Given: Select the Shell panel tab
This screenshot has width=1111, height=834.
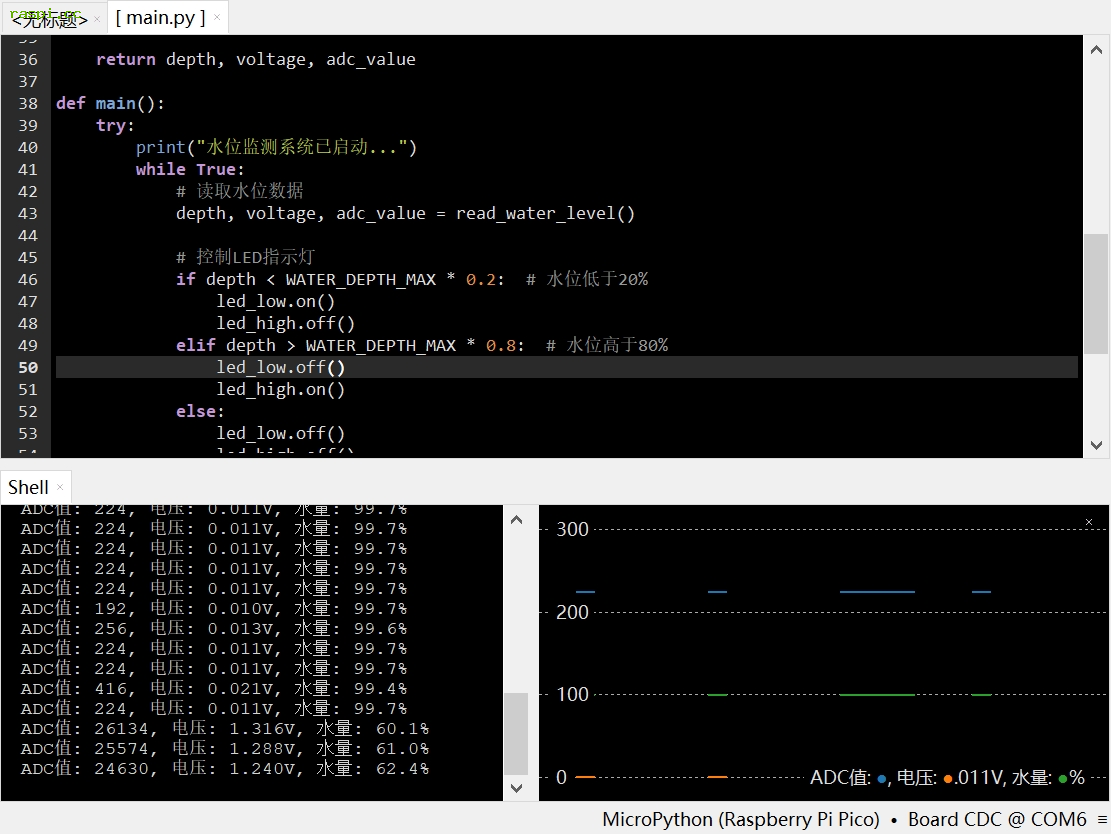Looking at the screenshot, I should [28, 487].
